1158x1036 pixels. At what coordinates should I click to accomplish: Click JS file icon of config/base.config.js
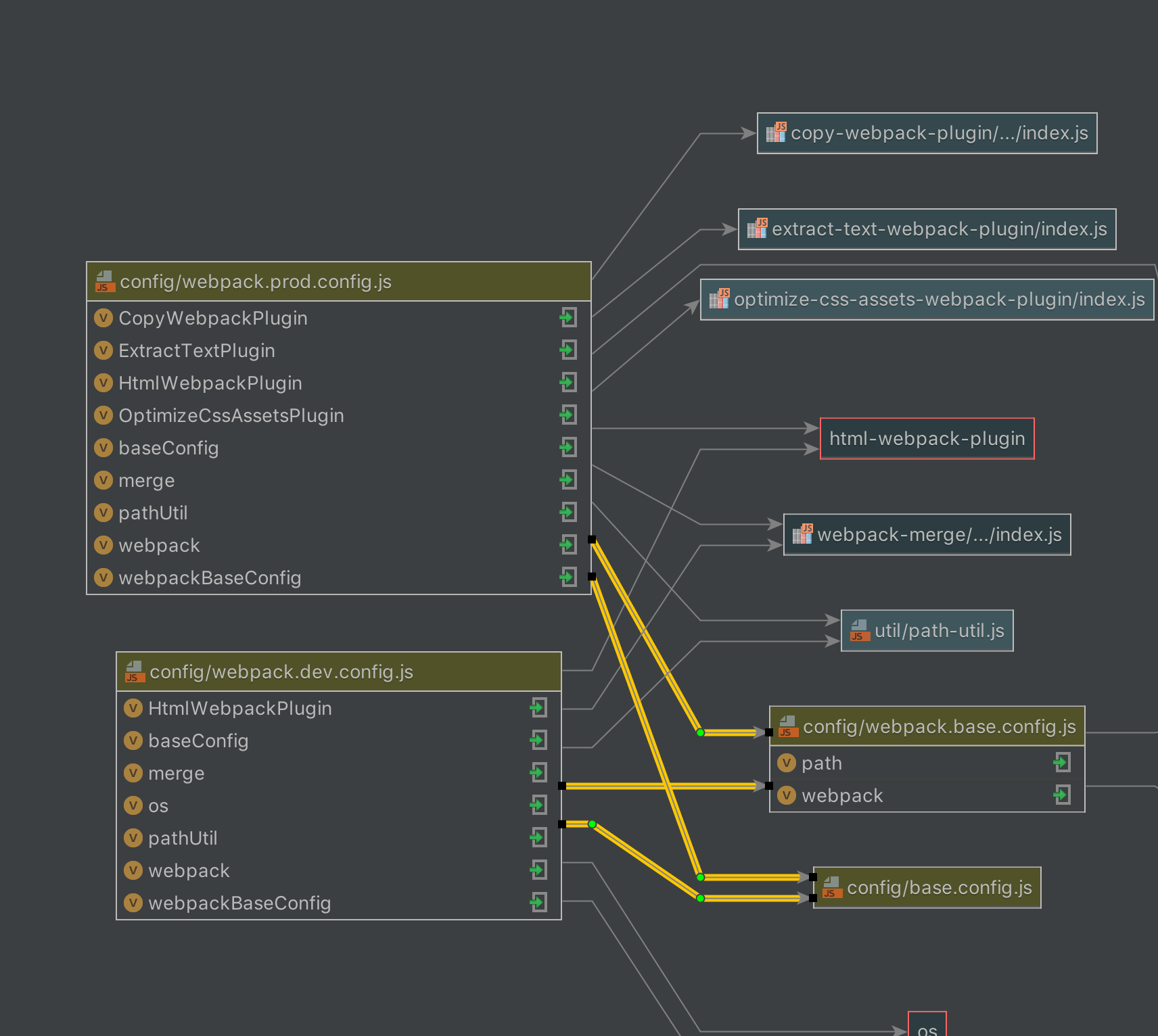832,887
